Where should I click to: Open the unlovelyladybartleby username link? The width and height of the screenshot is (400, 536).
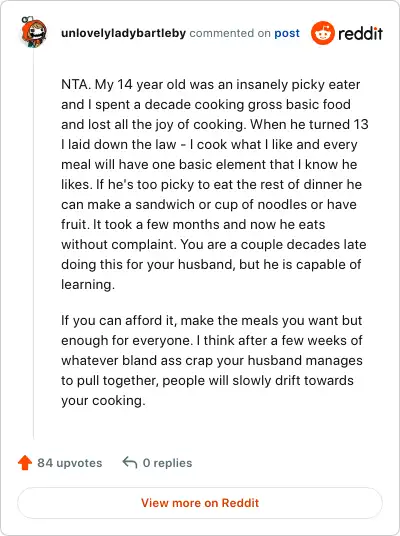point(123,33)
